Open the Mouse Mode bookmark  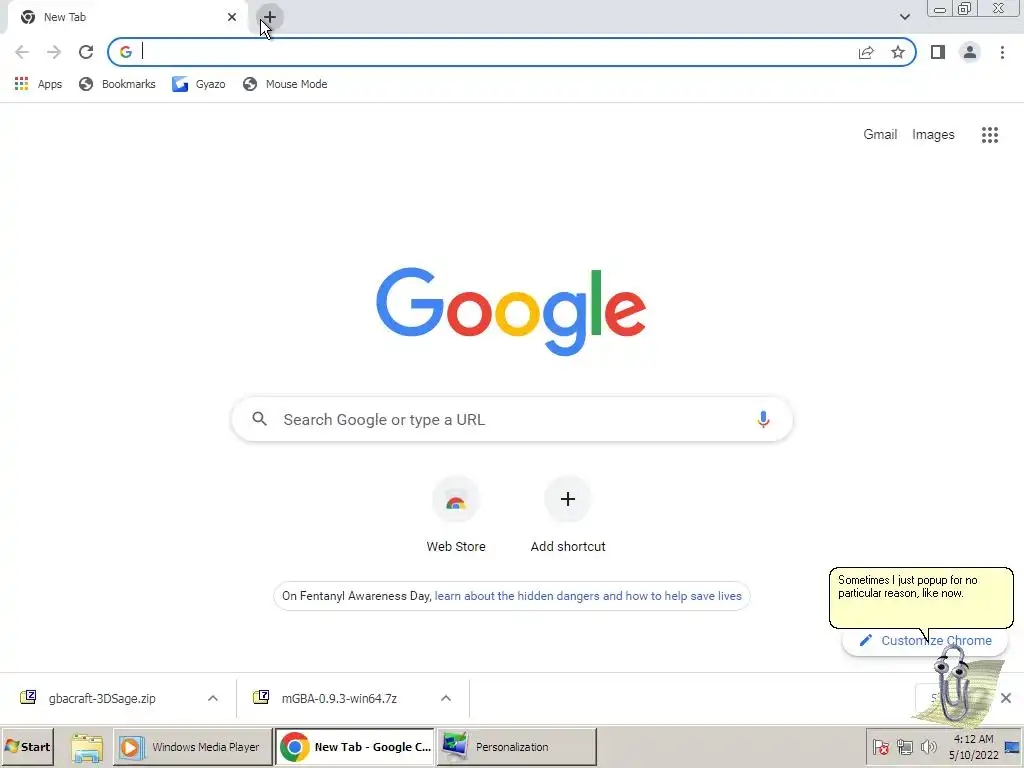tap(285, 84)
